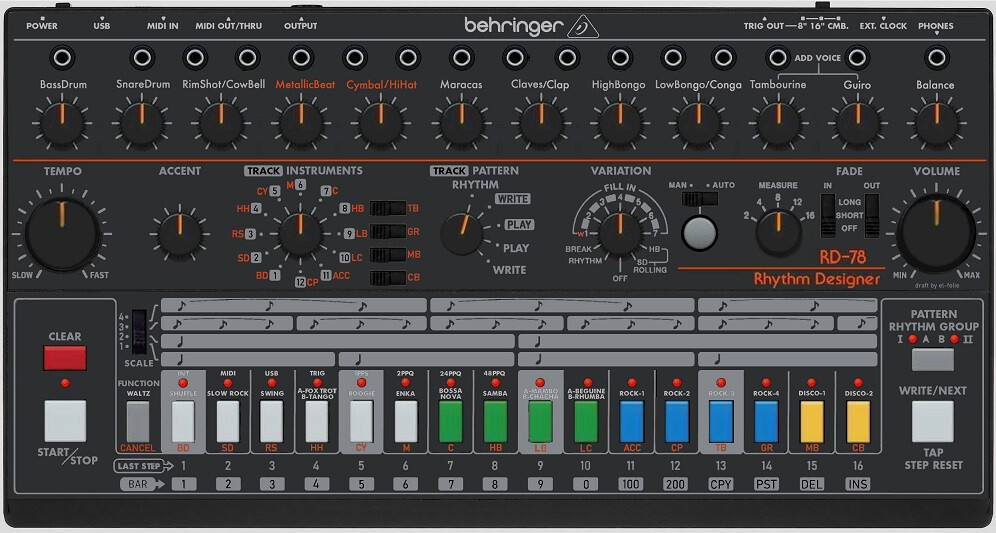Click the Balance knob

[936, 123]
